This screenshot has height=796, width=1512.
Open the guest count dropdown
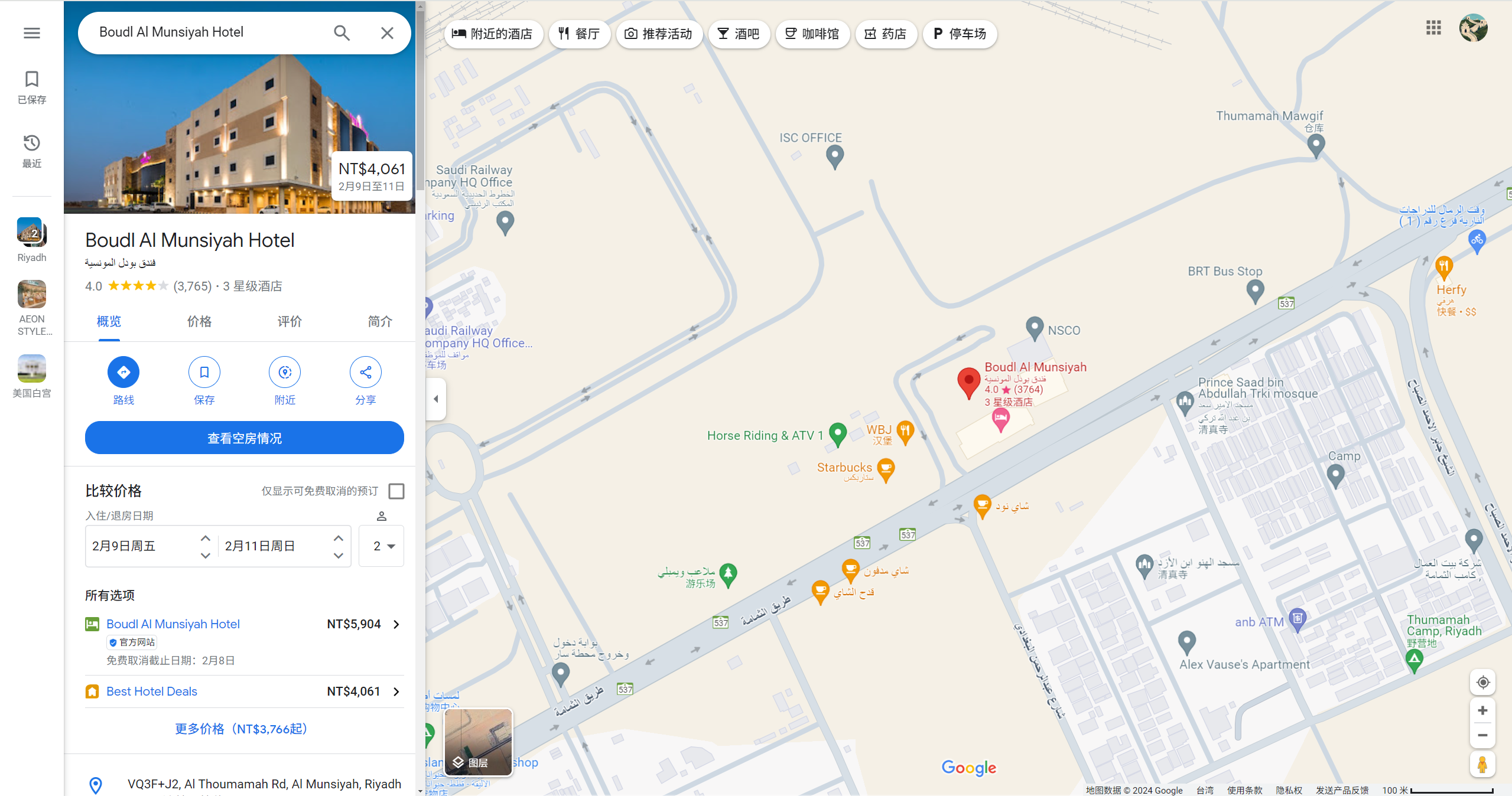382,546
